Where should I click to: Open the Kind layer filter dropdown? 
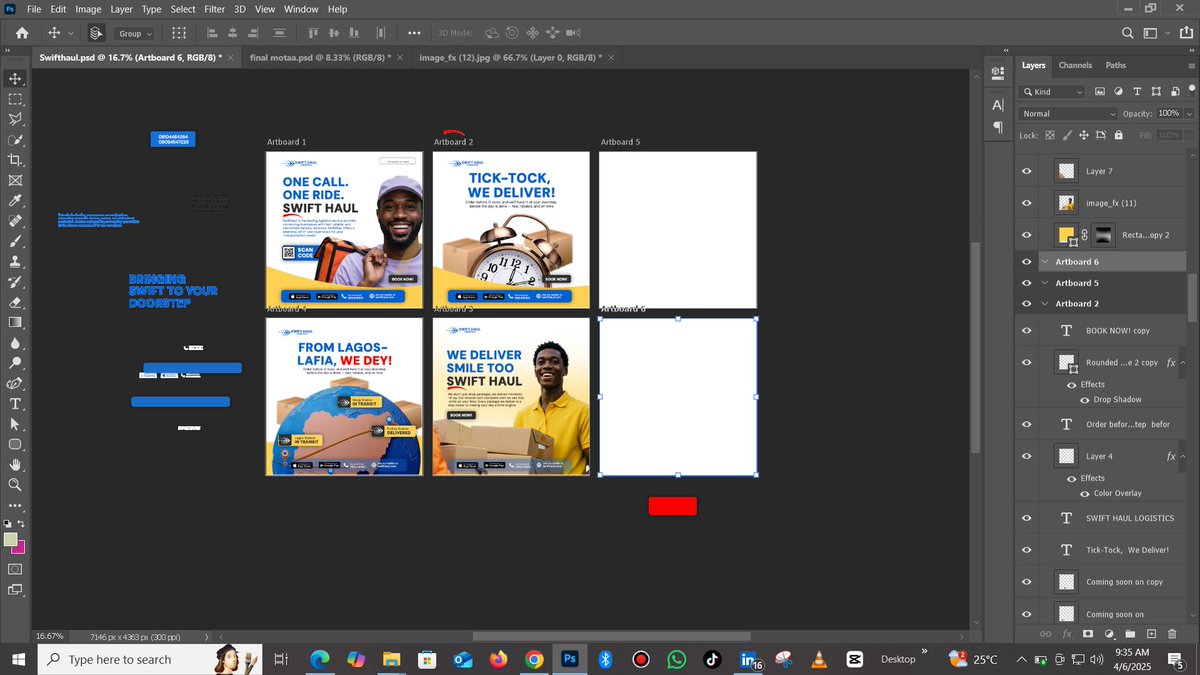pos(1052,91)
